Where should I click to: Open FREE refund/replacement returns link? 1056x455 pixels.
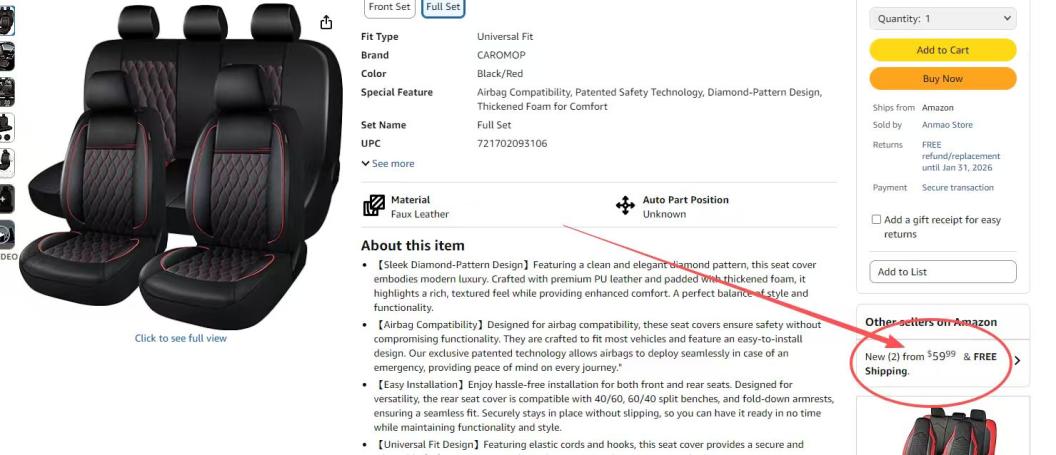[x=961, y=156]
